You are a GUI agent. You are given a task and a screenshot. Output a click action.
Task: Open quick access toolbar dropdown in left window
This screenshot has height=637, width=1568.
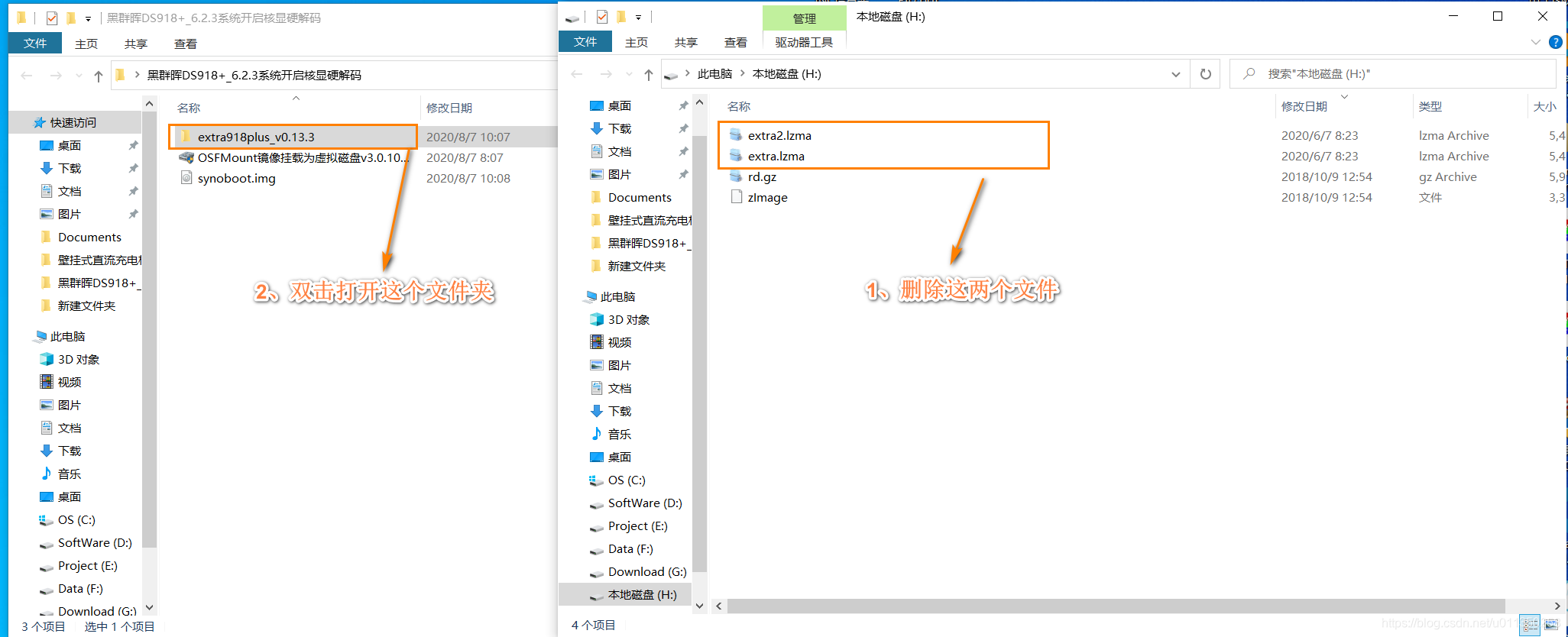coord(88,18)
